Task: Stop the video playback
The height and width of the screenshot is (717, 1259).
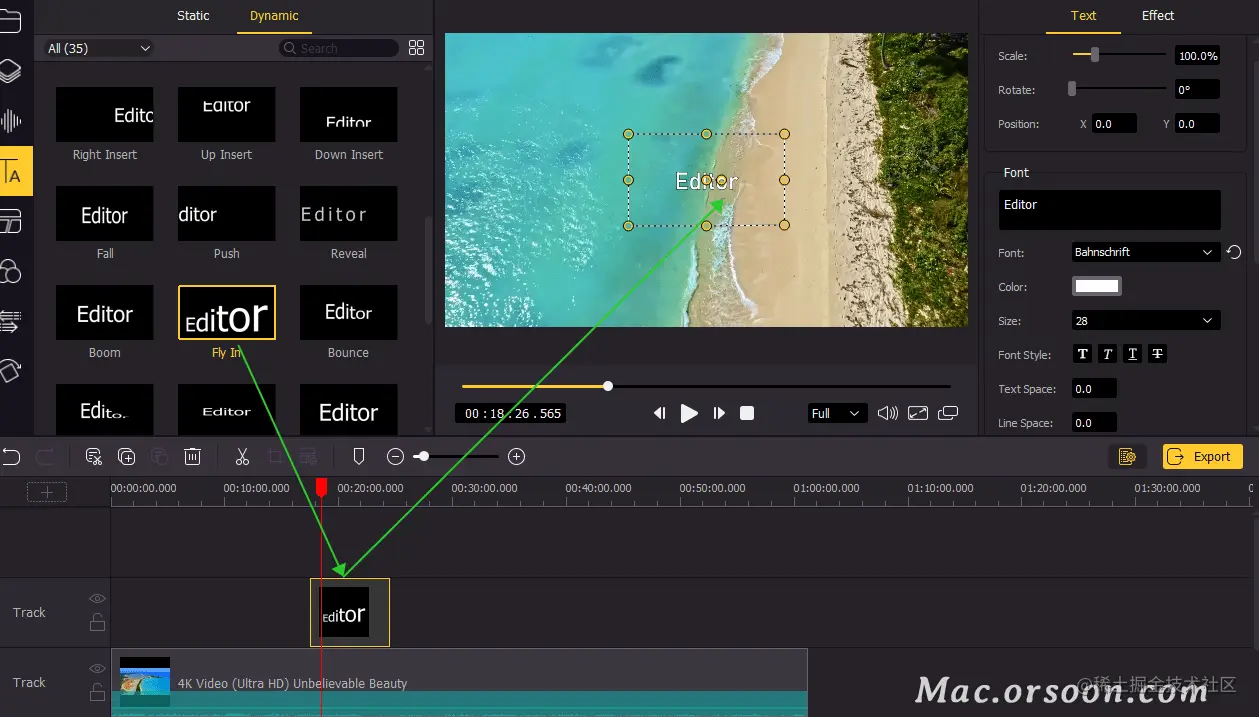Action: tap(747, 413)
